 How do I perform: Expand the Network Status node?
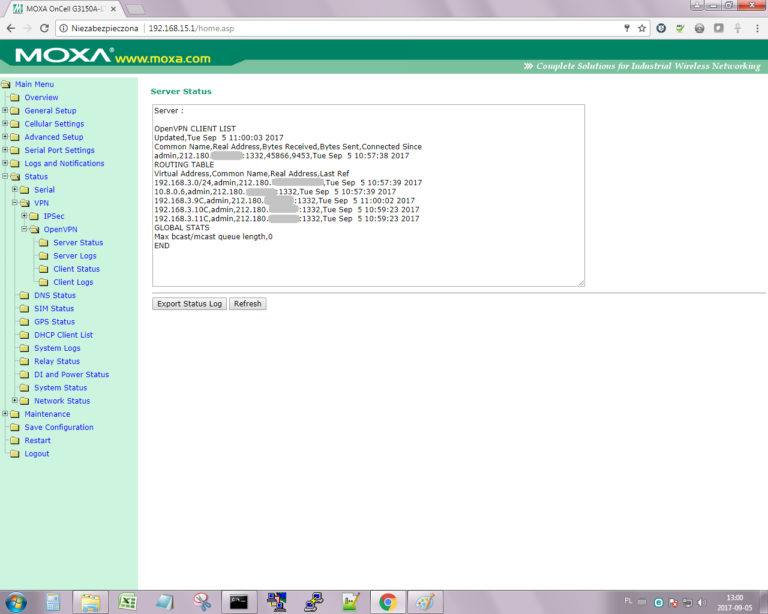[15, 401]
